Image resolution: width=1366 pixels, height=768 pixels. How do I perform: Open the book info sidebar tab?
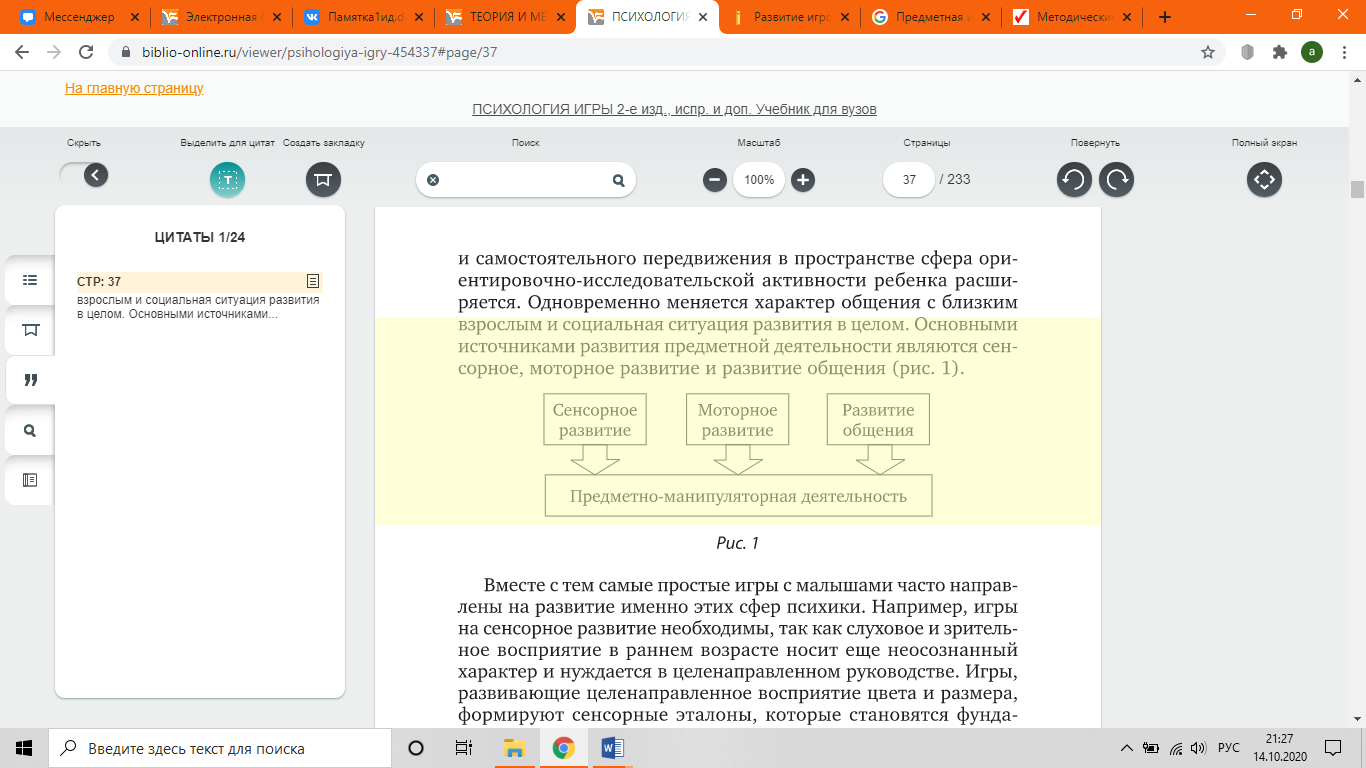click(30, 480)
